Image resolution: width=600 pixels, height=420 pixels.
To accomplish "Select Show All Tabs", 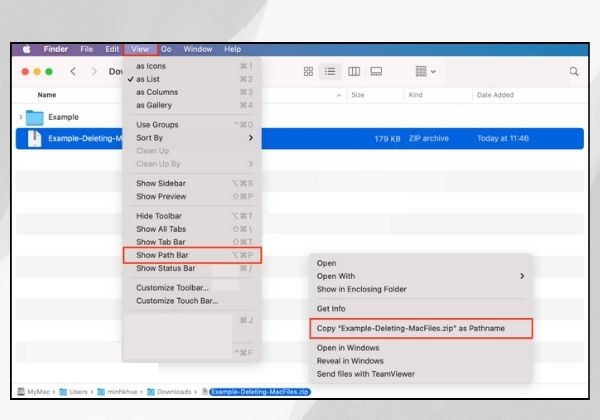I will point(192,229).
